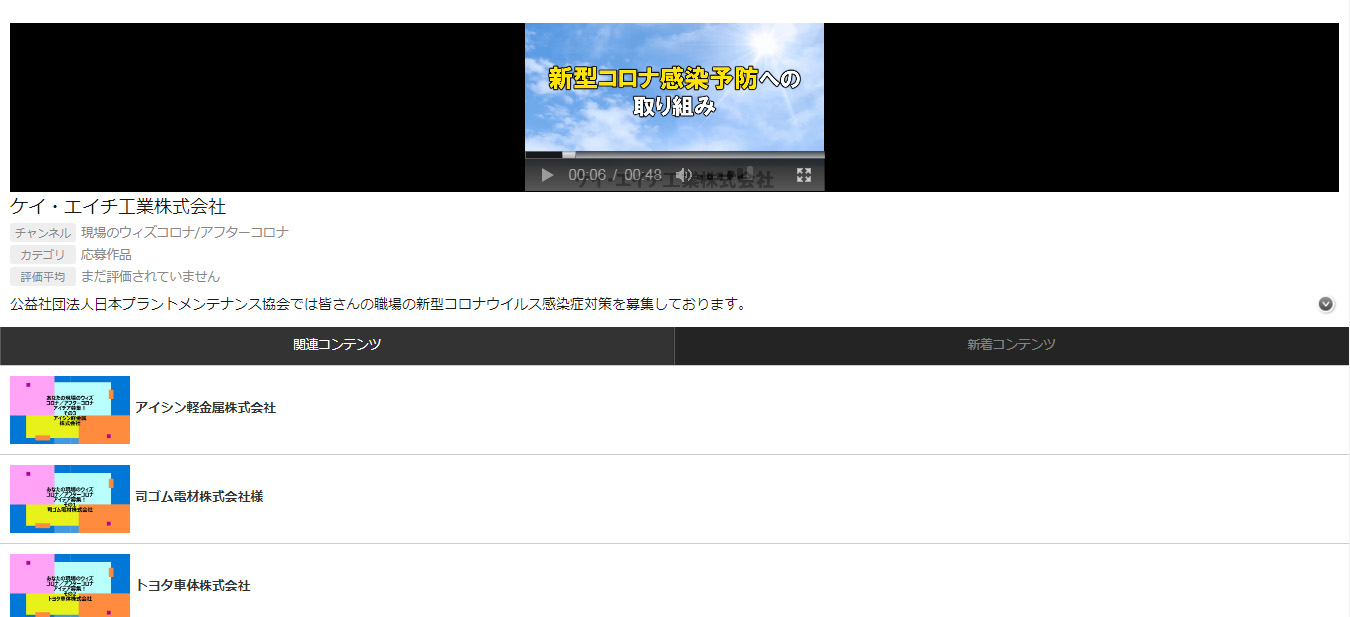Viewport: 1350px width, 617px height.
Task: Click the description text about 公益社団法人日本プラントメンテナンス協会
Action: (x=378, y=304)
